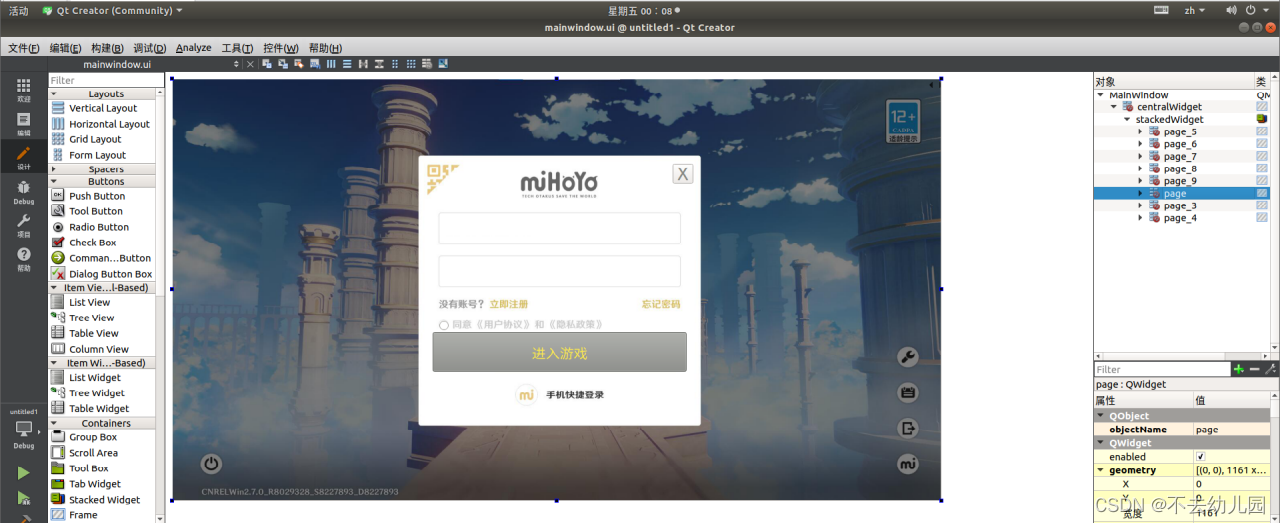Open the 活动 activities overview
The height and width of the screenshot is (524, 1280).
[19, 10]
